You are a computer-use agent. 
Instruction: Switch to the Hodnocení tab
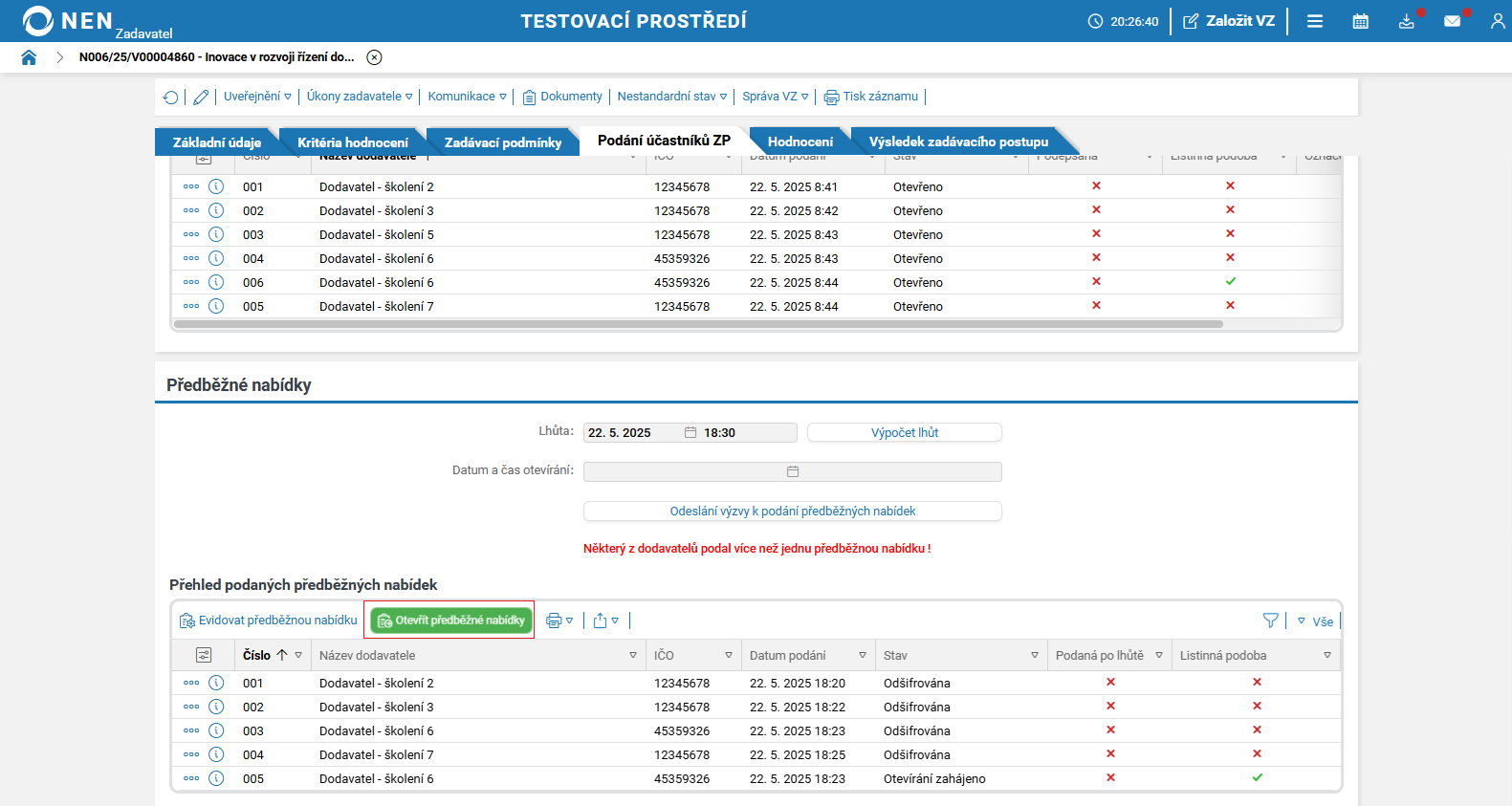800,142
